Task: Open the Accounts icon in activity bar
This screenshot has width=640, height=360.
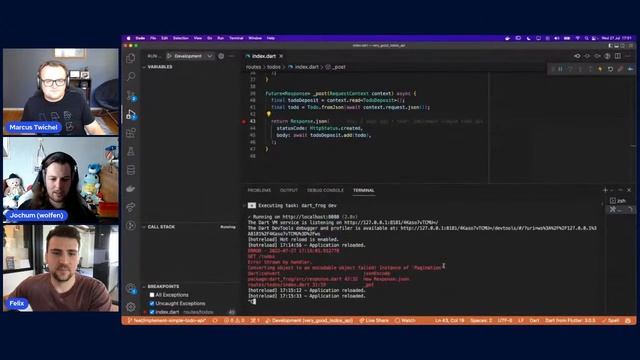Action: [131, 288]
